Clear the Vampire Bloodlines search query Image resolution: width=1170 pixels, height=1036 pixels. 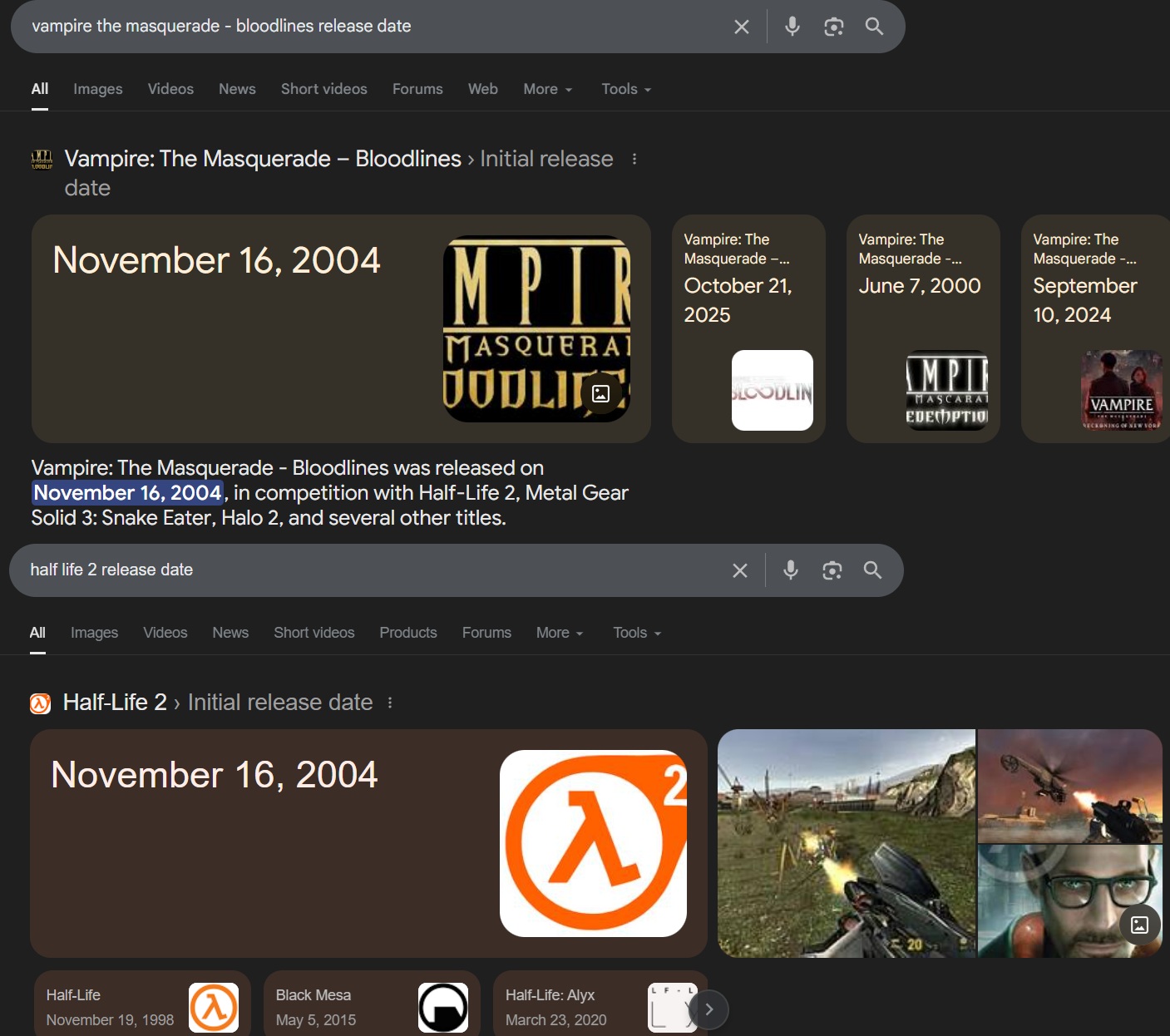click(742, 27)
